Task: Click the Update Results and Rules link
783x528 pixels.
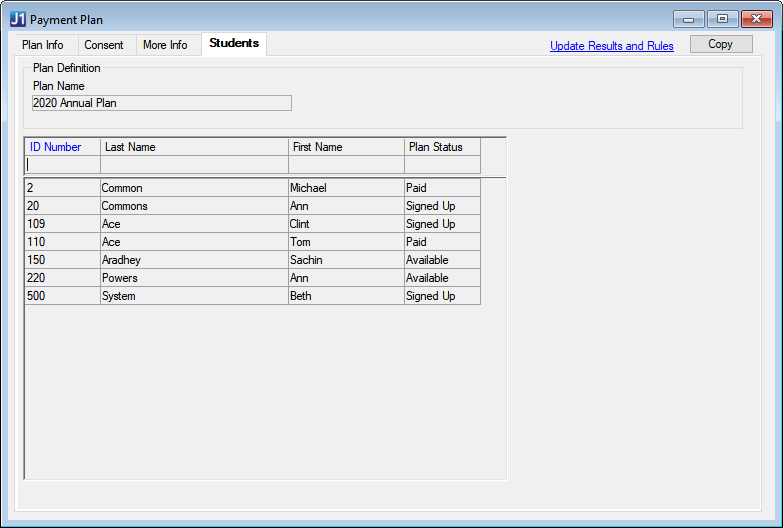Action: (x=612, y=46)
